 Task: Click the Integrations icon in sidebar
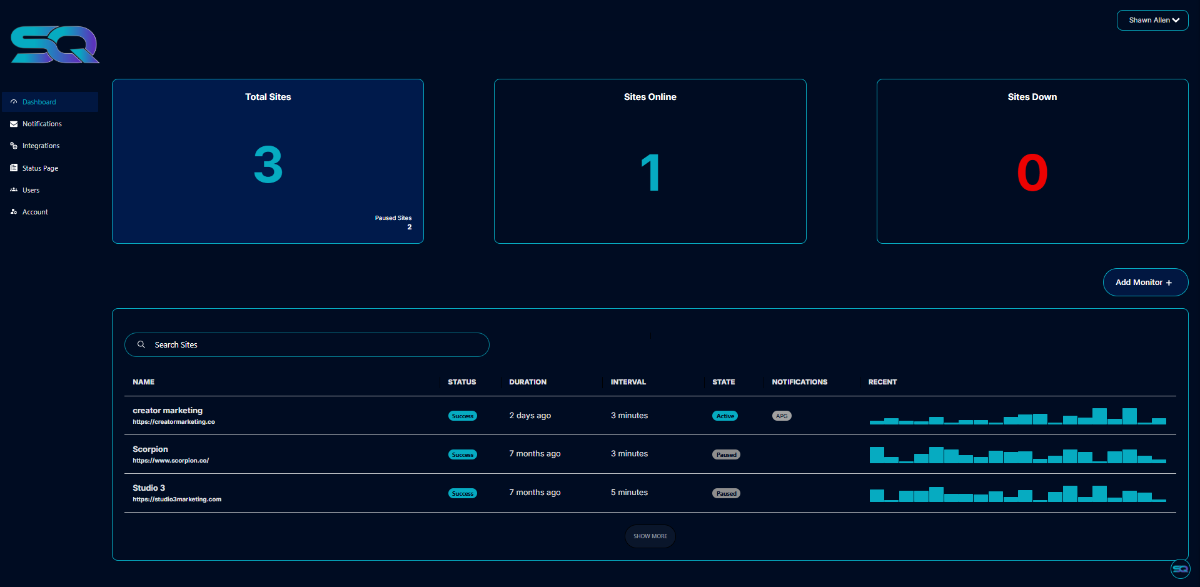coord(13,146)
